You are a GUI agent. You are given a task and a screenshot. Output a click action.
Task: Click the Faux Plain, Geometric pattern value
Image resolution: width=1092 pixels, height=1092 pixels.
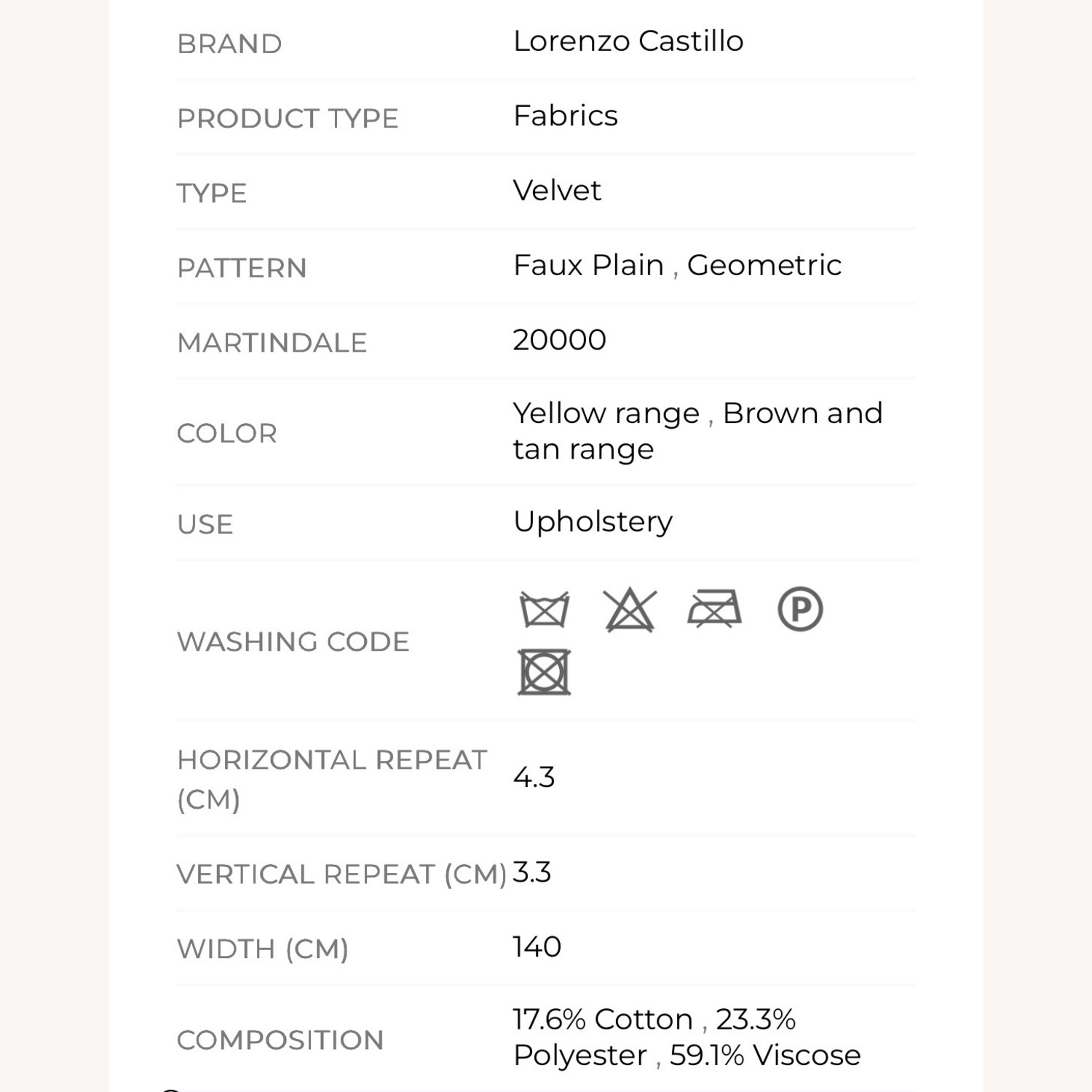click(x=677, y=266)
